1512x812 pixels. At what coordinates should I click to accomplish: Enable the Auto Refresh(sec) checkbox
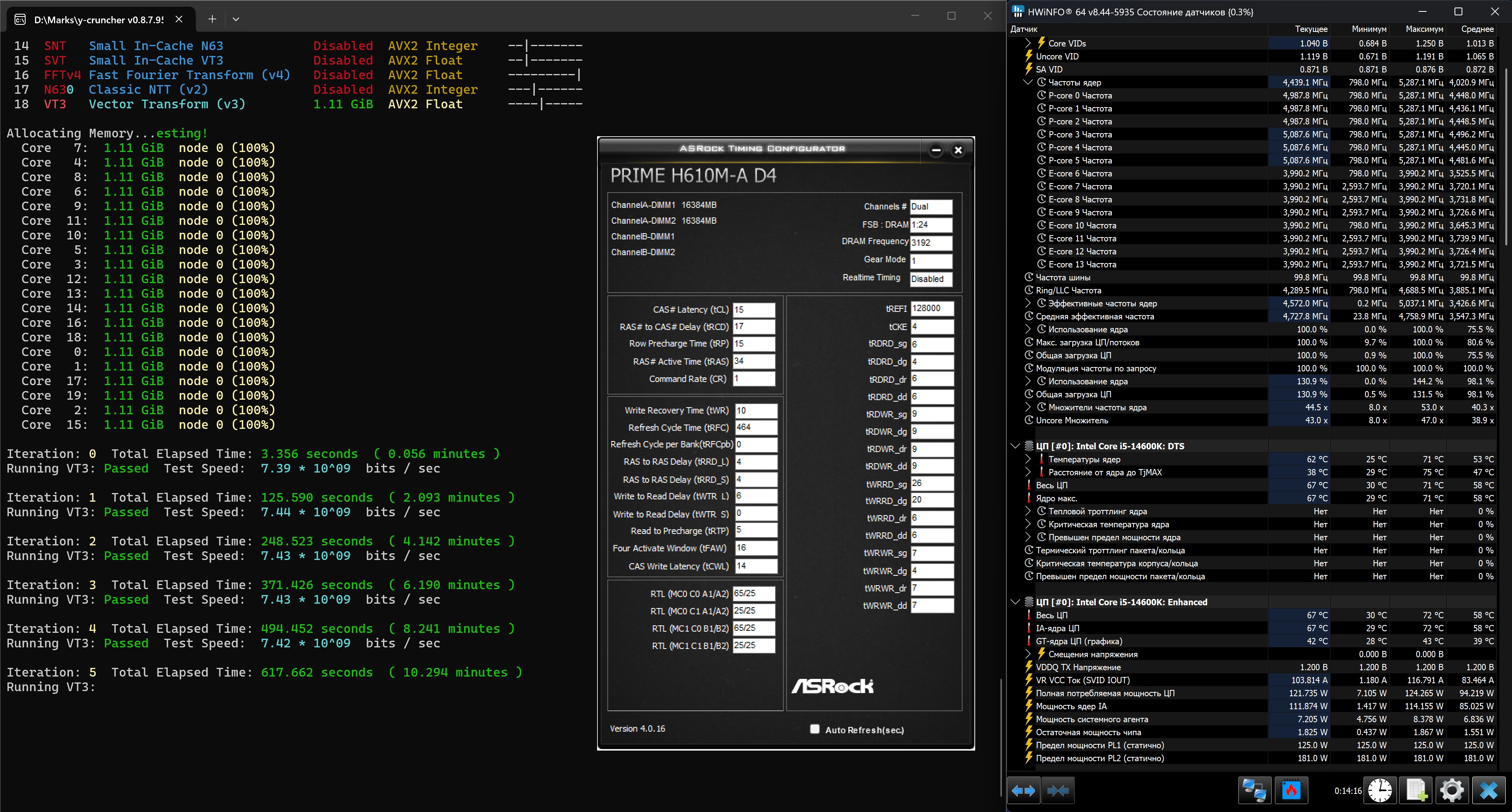pos(815,729)
